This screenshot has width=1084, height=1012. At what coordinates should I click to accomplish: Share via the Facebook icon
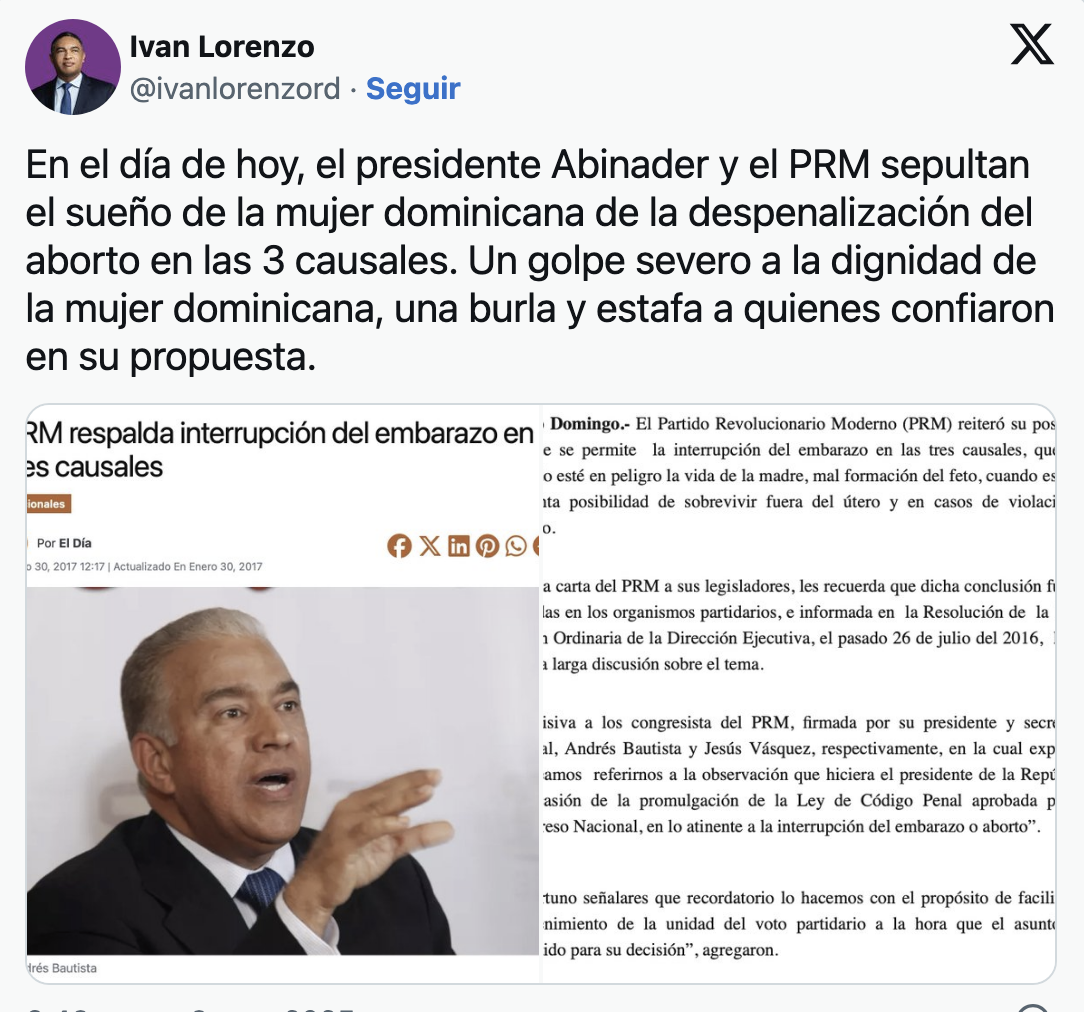pyautogui.click(x=399, y=546)
